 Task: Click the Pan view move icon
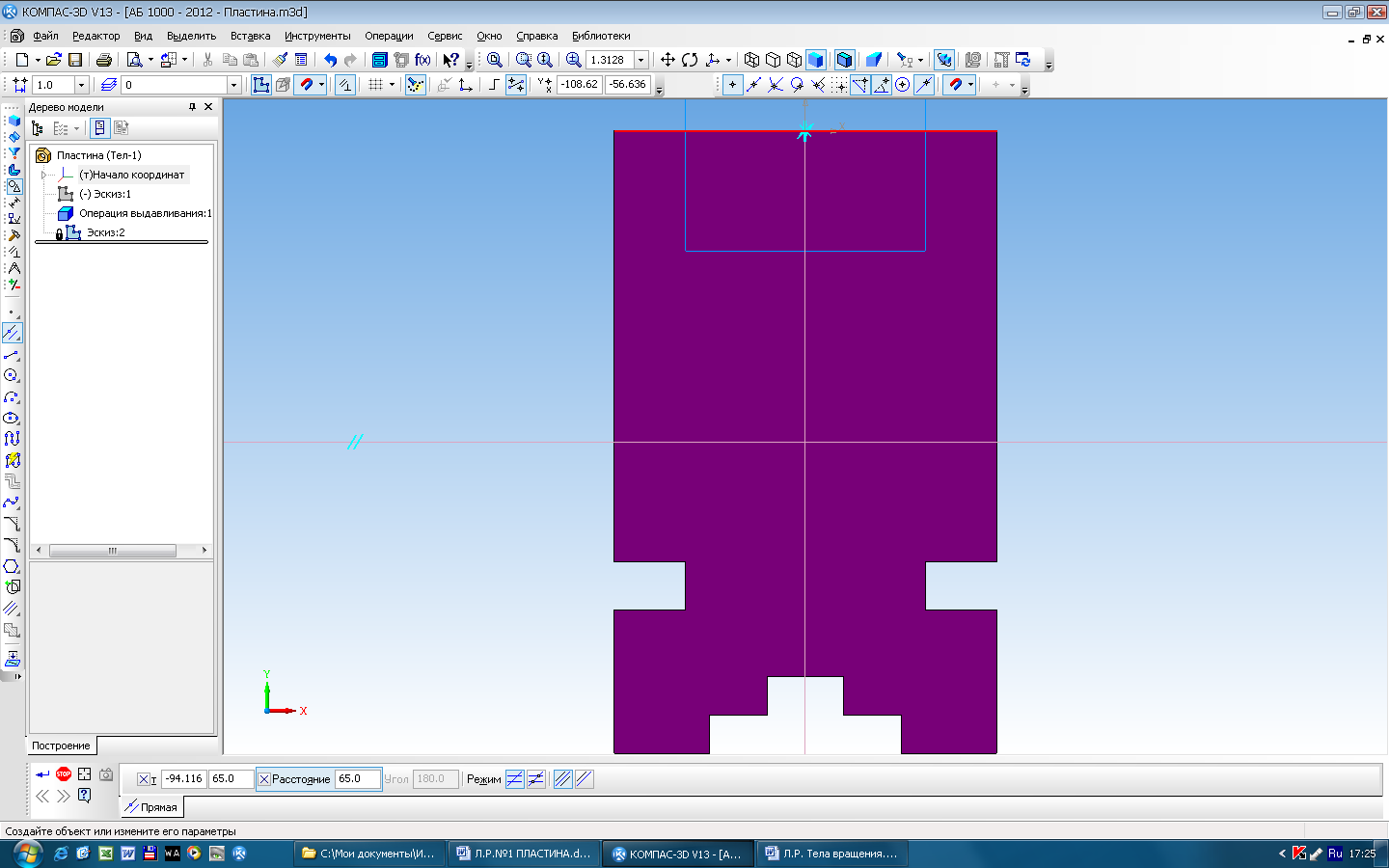point(667,60)
